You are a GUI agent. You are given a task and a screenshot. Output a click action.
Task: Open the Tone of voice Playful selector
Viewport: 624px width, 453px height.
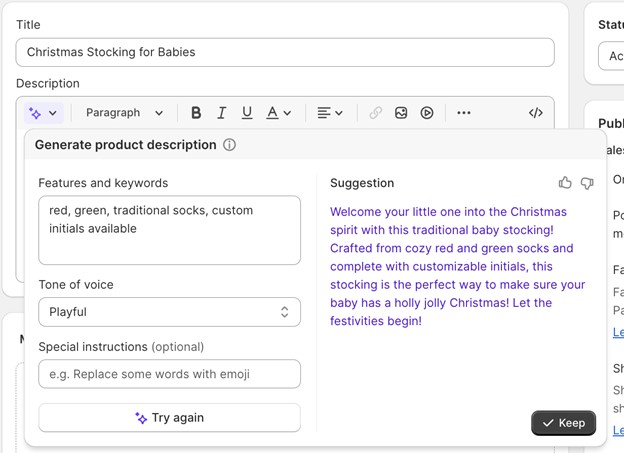click(x=170, y=312)
